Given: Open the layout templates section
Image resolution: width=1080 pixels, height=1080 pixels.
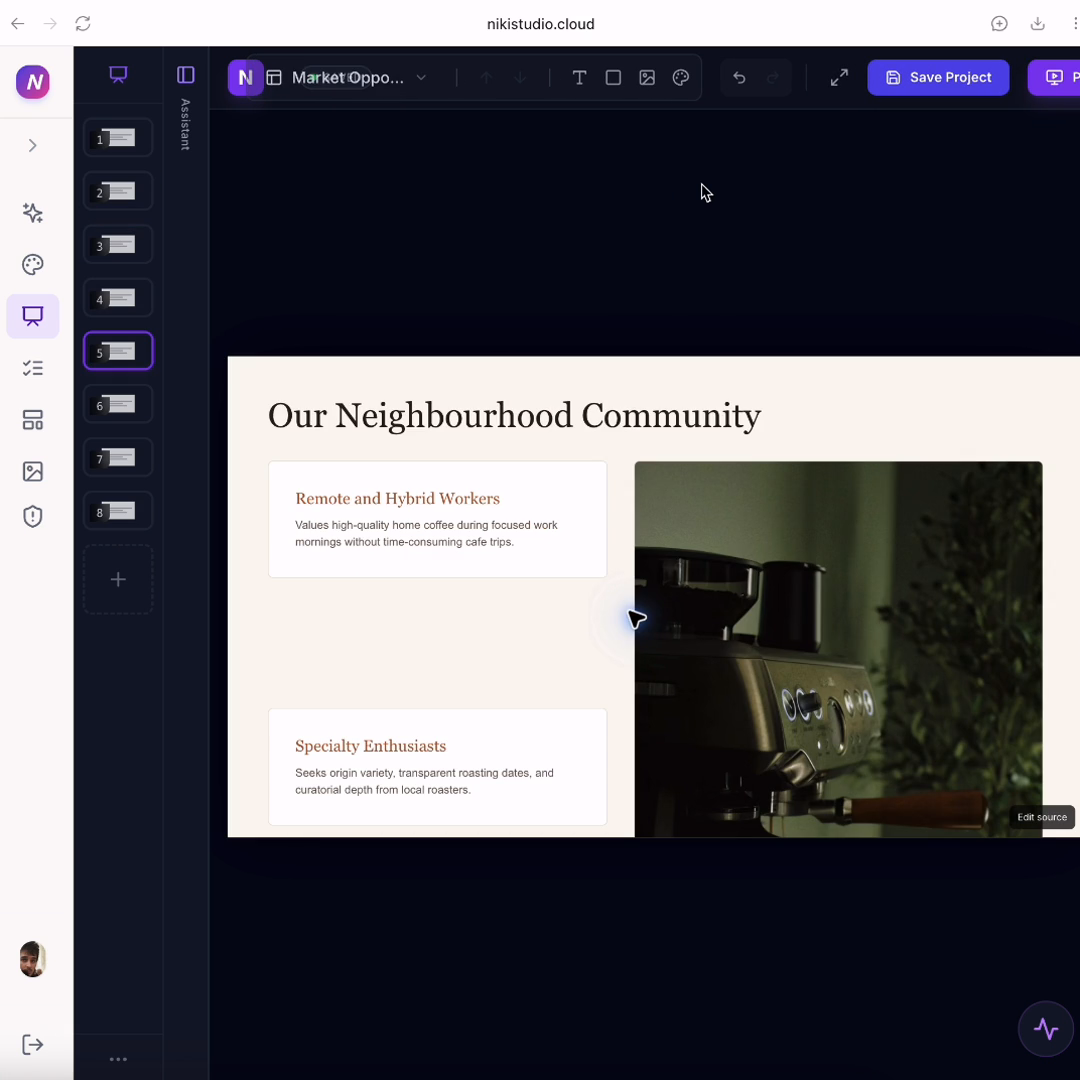Looking at the screenshot, I should [x=32, y=420].
